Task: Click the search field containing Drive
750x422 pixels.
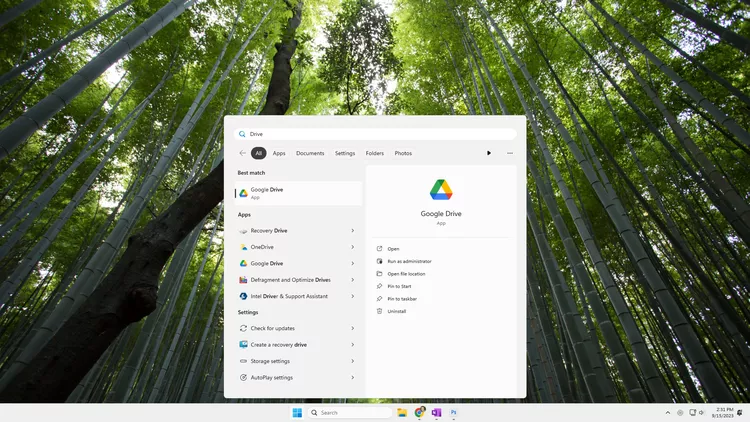Action: point(375,134)
